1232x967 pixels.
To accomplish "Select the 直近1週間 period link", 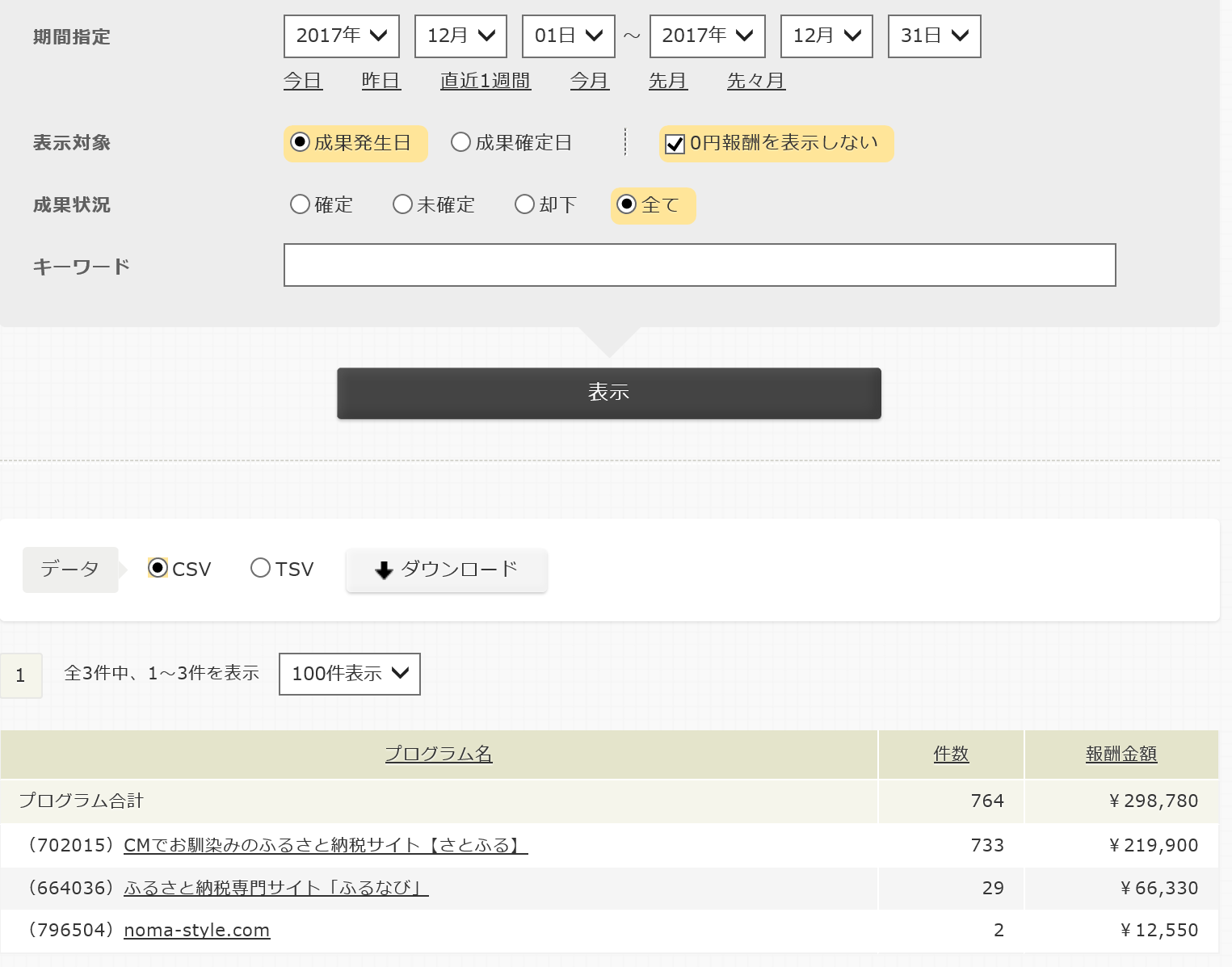I will [486, 81].
